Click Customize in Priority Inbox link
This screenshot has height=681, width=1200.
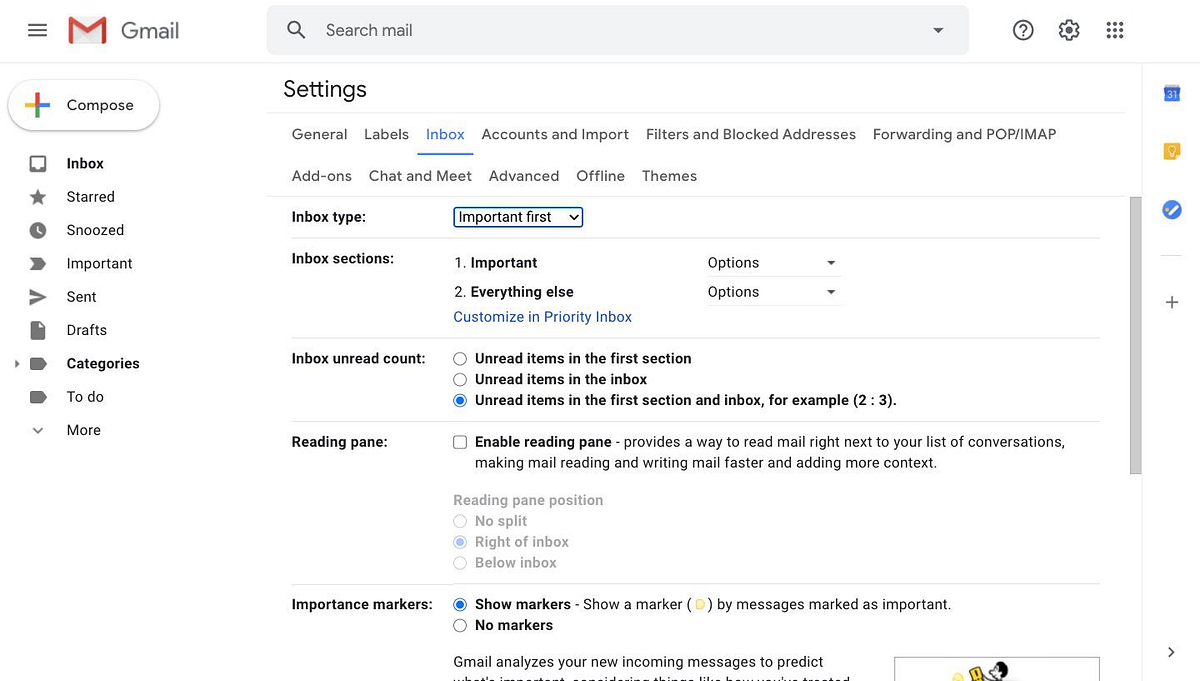tap(542, 316)
